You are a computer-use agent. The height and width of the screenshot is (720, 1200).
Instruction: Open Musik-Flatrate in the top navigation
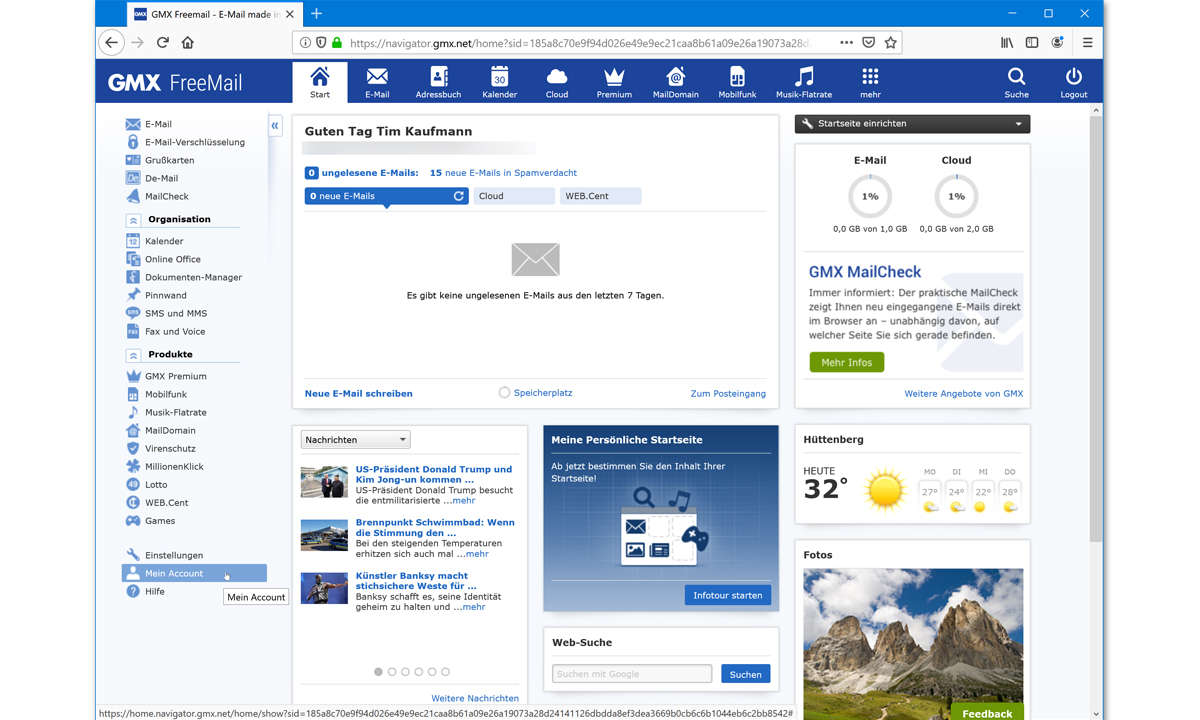point(804,82)
